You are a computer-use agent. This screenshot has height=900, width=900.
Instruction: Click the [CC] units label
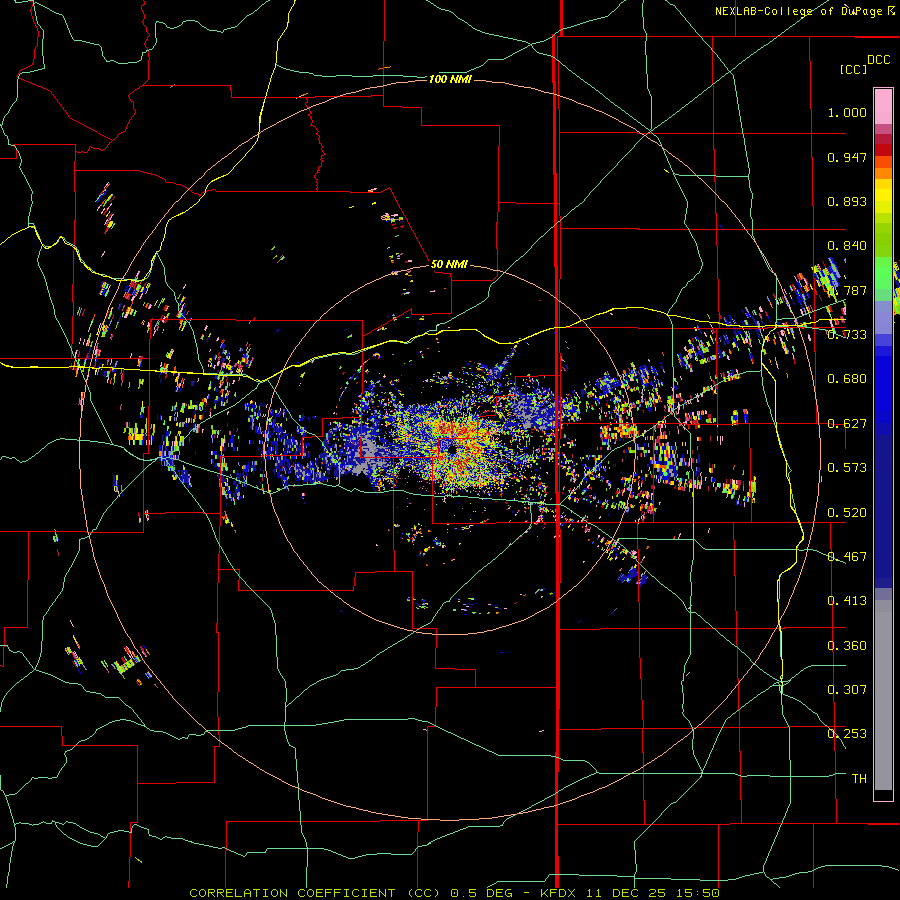[853, 70]
